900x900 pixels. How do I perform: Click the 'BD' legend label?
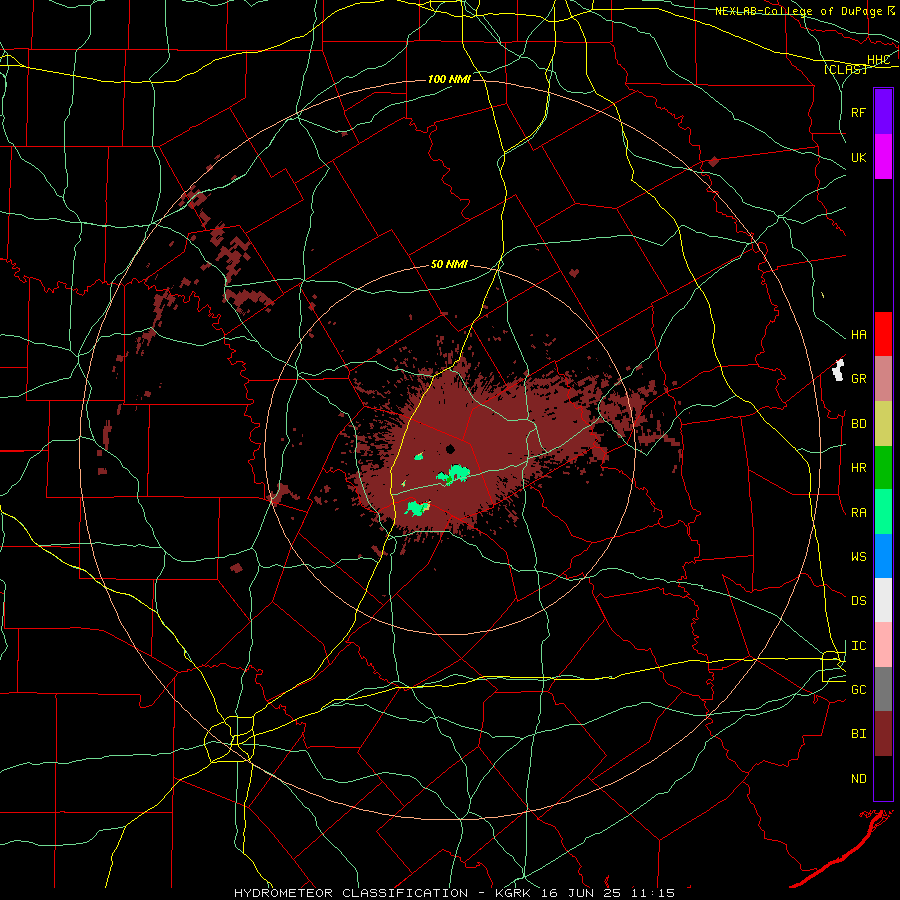click(x=859, y=424)
